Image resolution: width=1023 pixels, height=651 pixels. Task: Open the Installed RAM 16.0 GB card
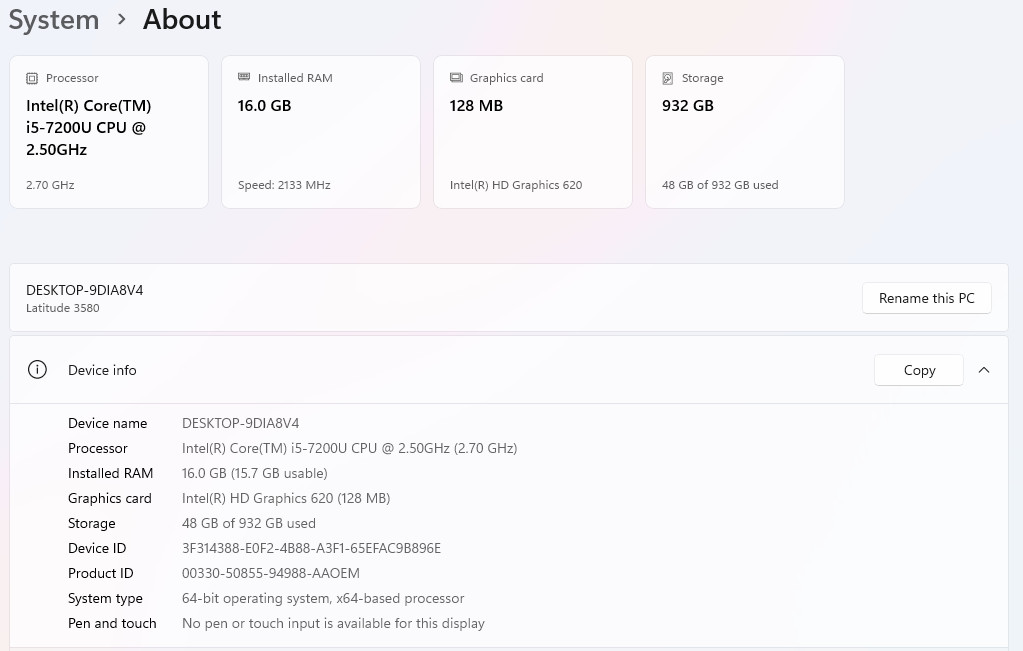tap(321, 132)
